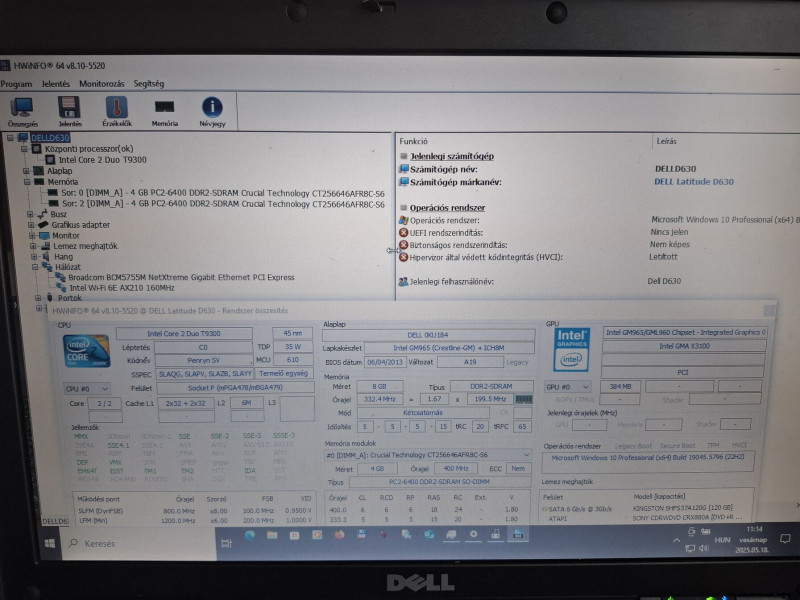This screenshot has width=800, height=600.
Task: Close the Rendszer összesítés summary window
Action: point(769,311)
